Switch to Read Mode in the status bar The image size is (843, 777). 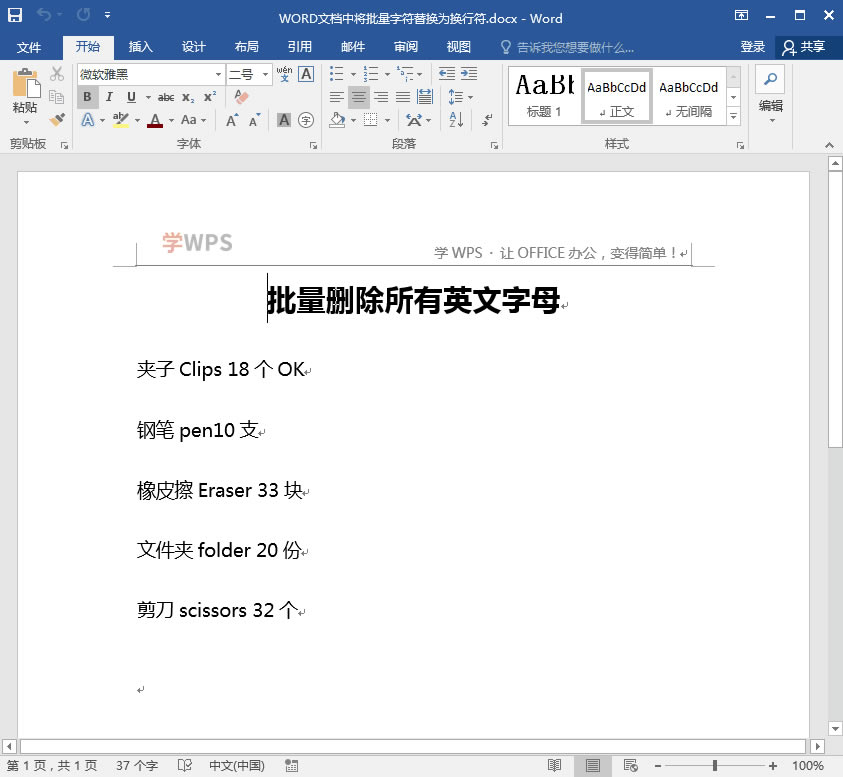click(x=554, y=766)
